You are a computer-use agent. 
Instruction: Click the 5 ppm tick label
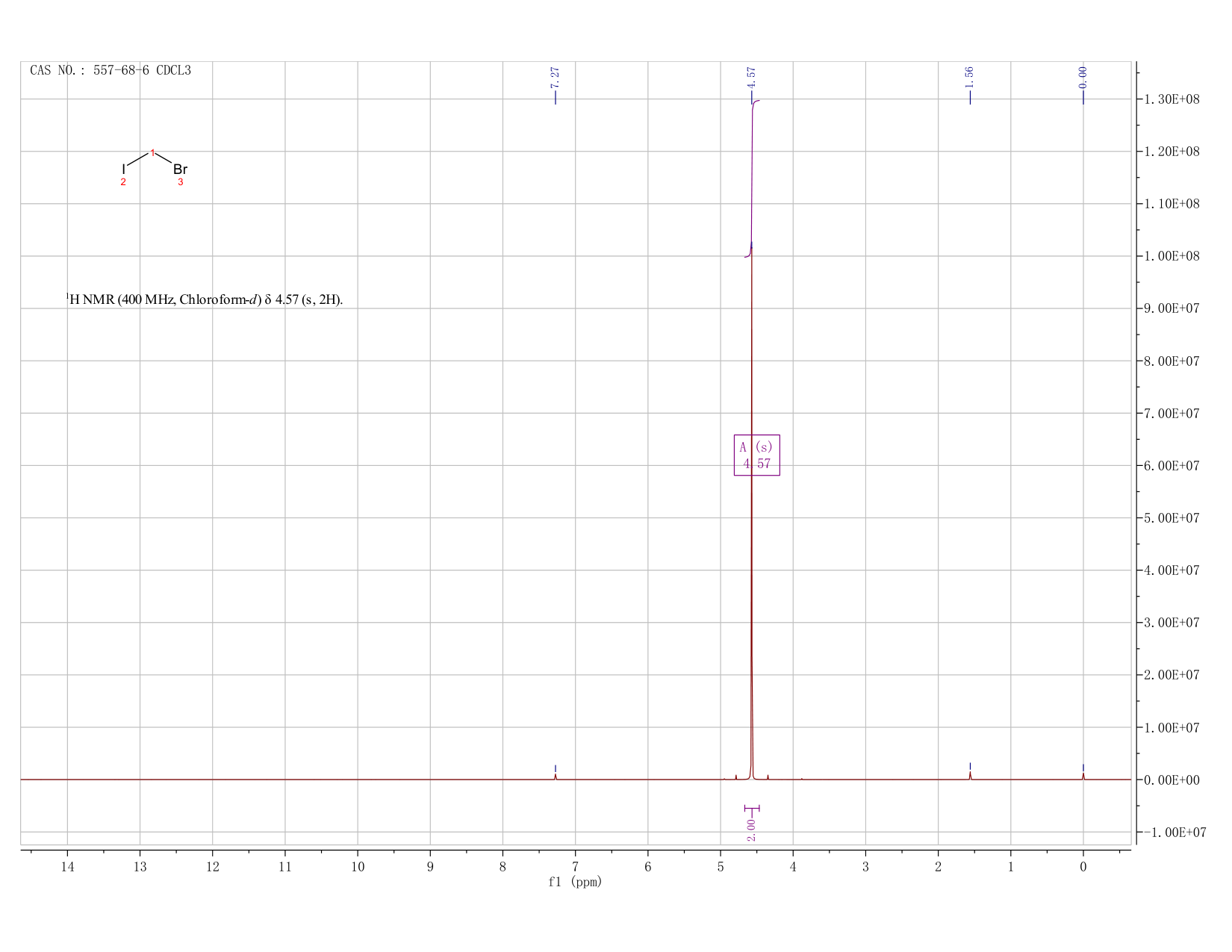point(721,867)
